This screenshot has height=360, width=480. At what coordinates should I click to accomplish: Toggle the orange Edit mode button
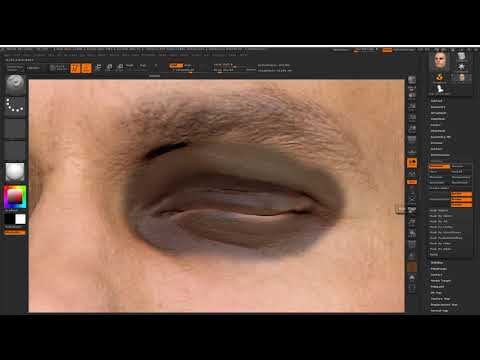(x=75, y=68)
